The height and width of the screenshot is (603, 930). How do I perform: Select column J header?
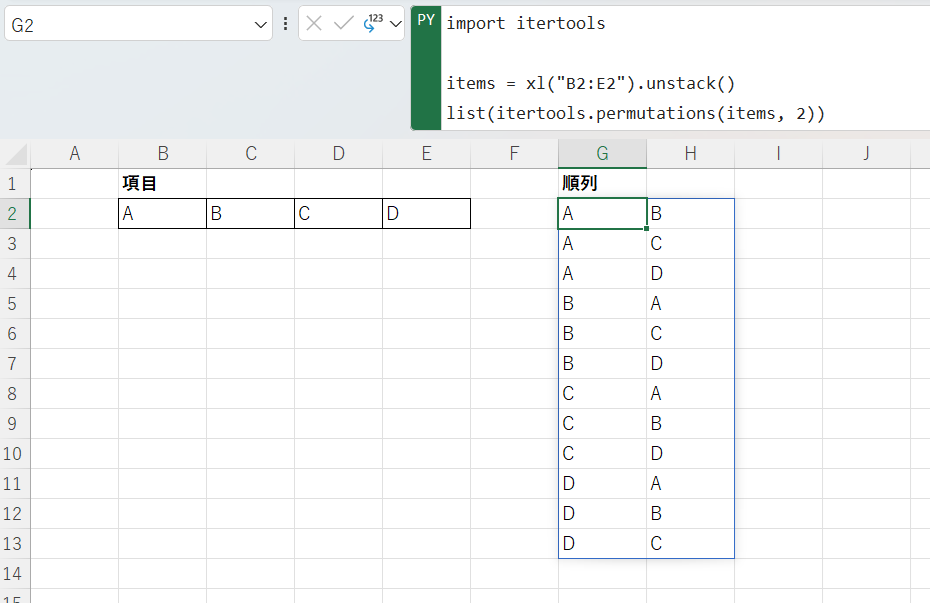tap(866, 154)
